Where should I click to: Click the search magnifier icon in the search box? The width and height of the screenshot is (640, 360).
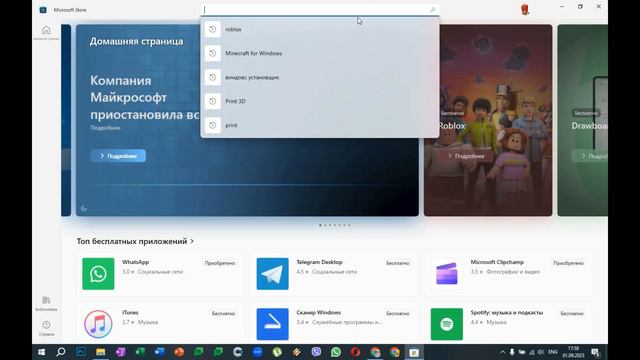(x=433, y=9)
